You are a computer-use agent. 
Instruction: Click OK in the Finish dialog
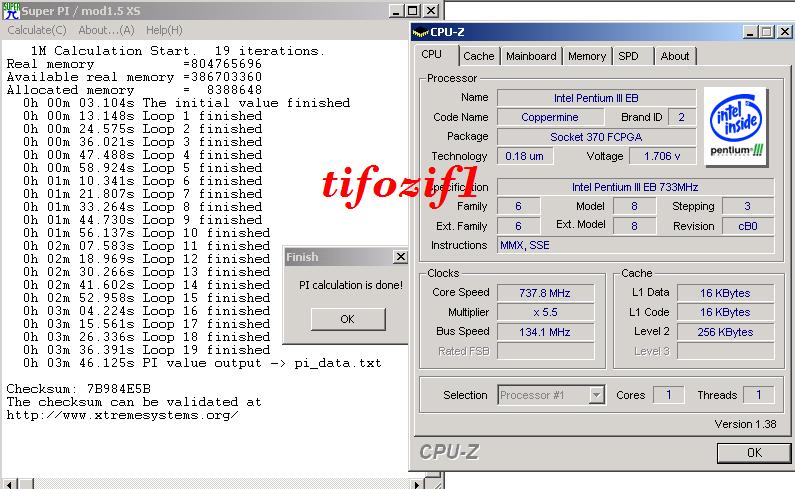348,319
